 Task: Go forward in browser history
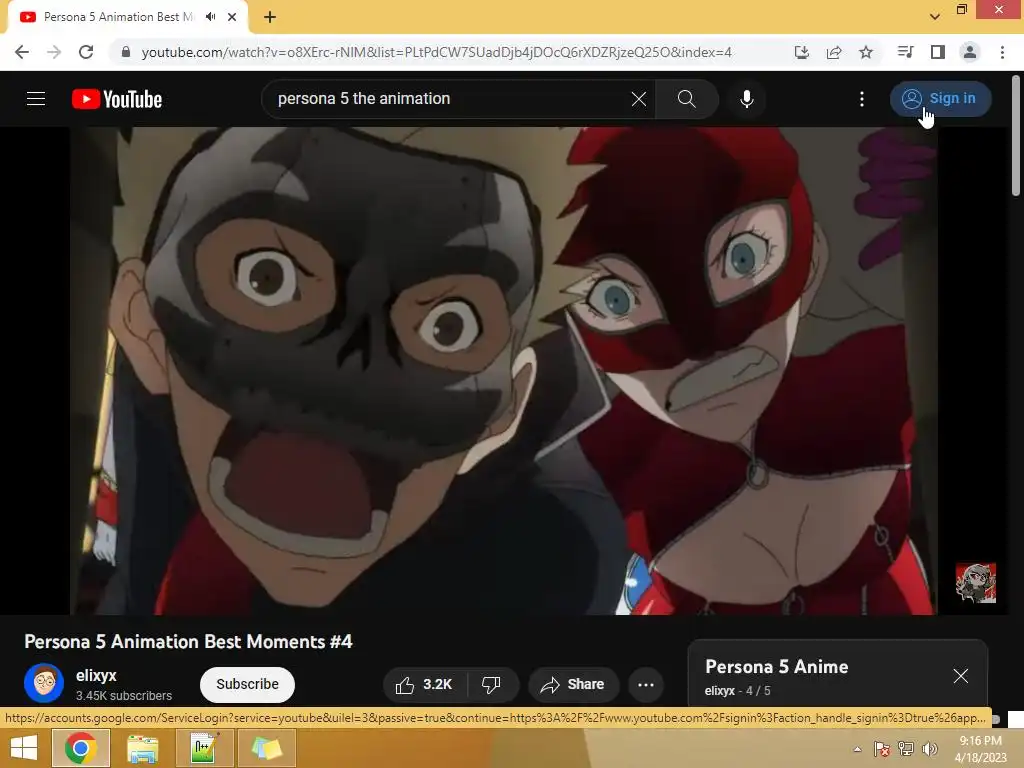(54, 52)
